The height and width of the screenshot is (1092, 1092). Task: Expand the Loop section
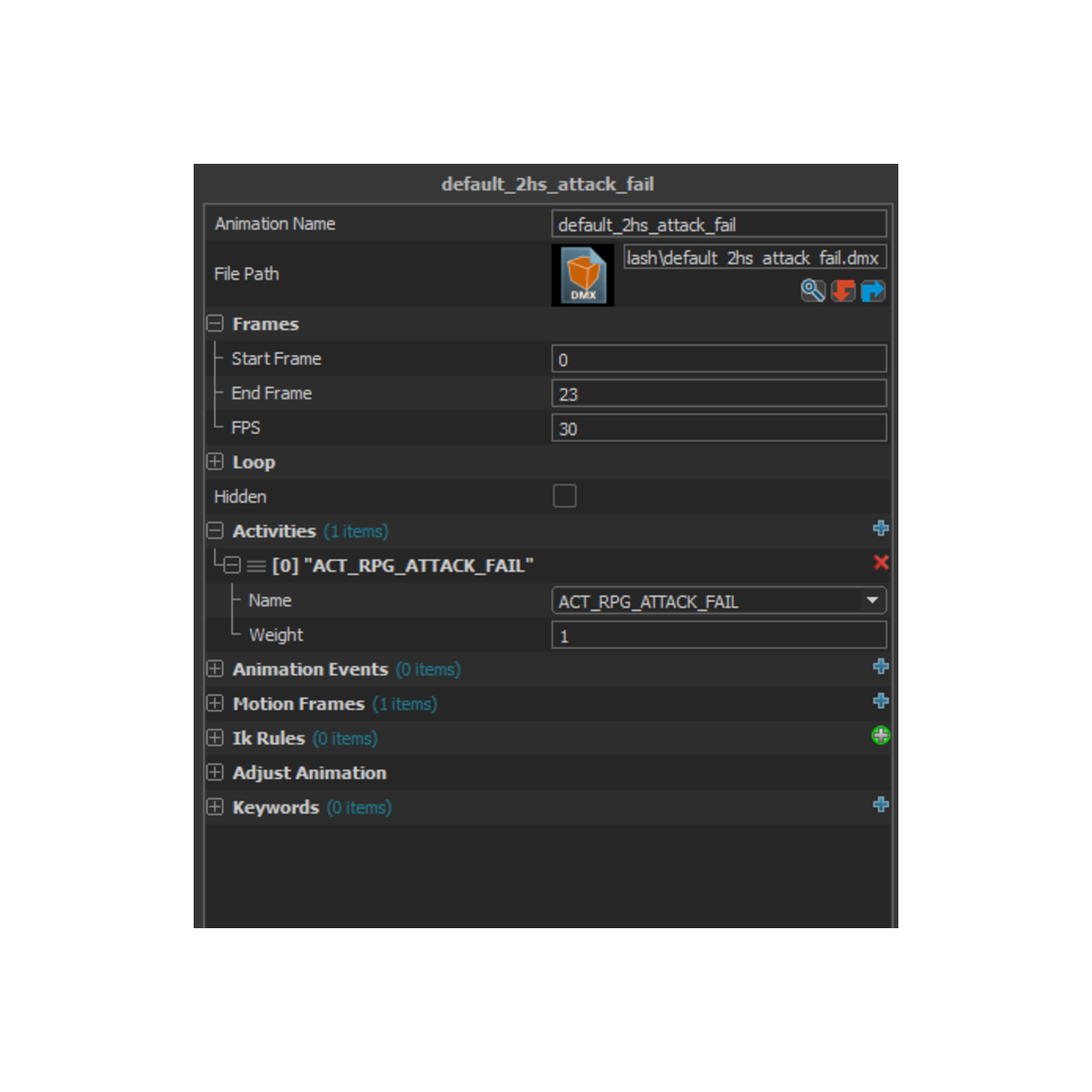pos(215,462)
